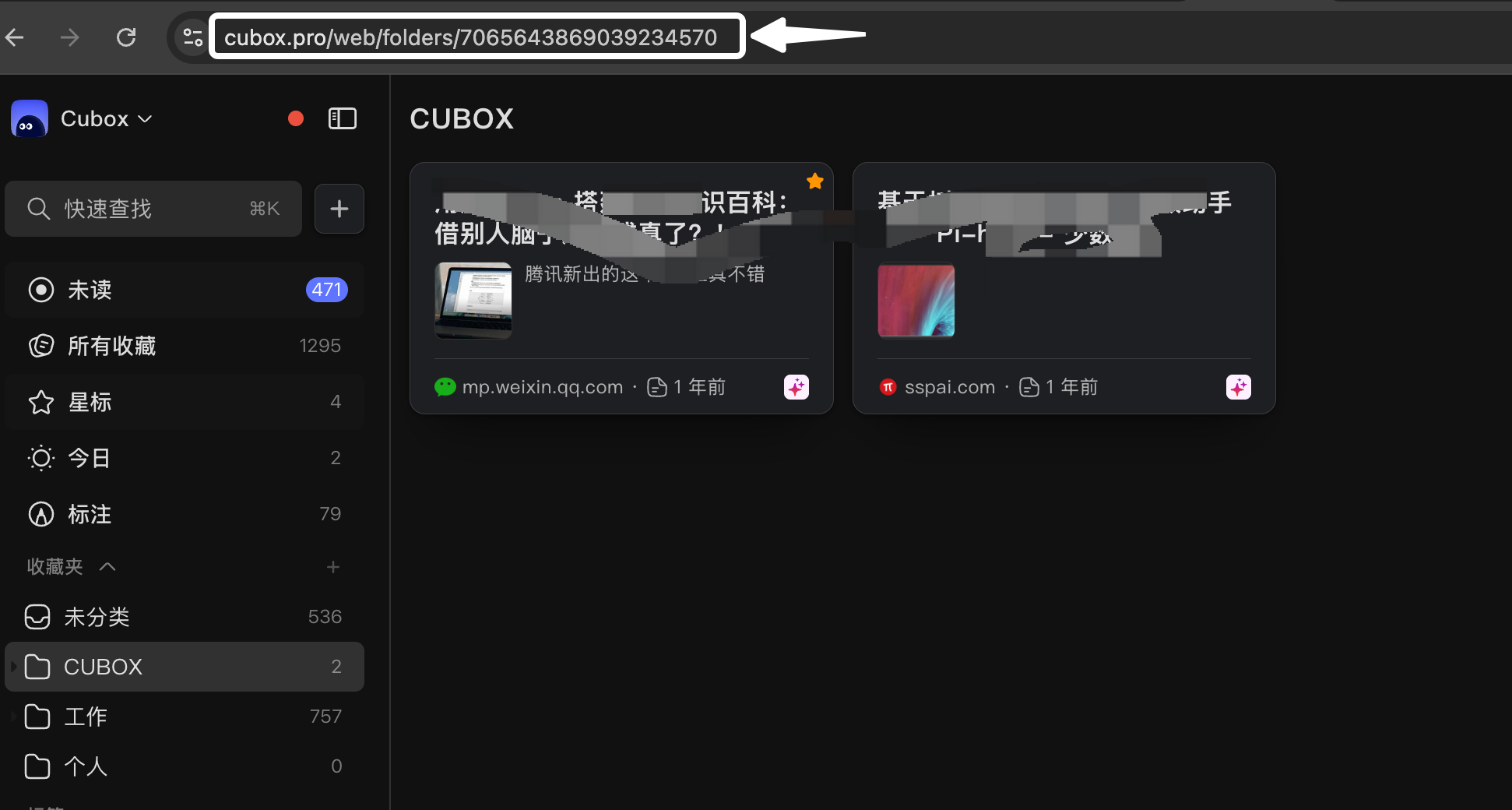Image resolution: width=1512 pixels, height=810 pixels.
Task: Click the browser back arrow
Action: coord(15,37)
